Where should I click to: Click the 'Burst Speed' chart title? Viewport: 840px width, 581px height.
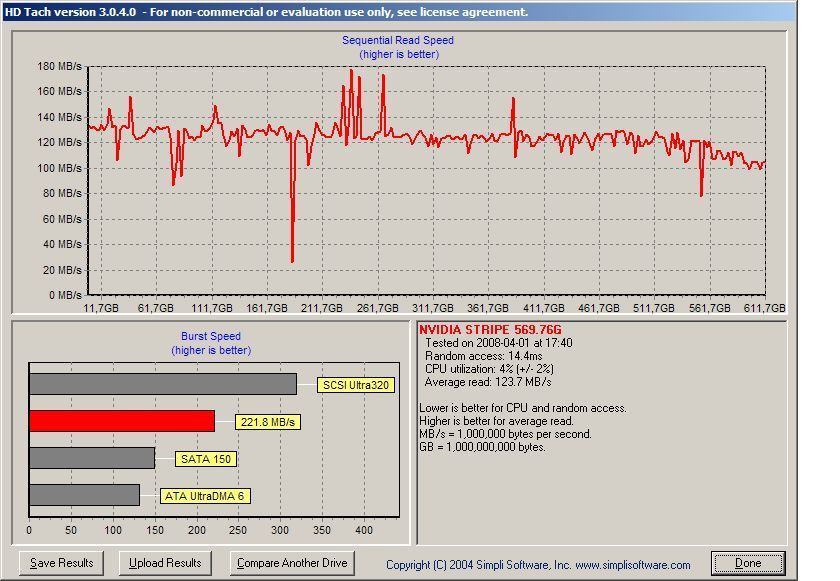[x=211, y=336]
